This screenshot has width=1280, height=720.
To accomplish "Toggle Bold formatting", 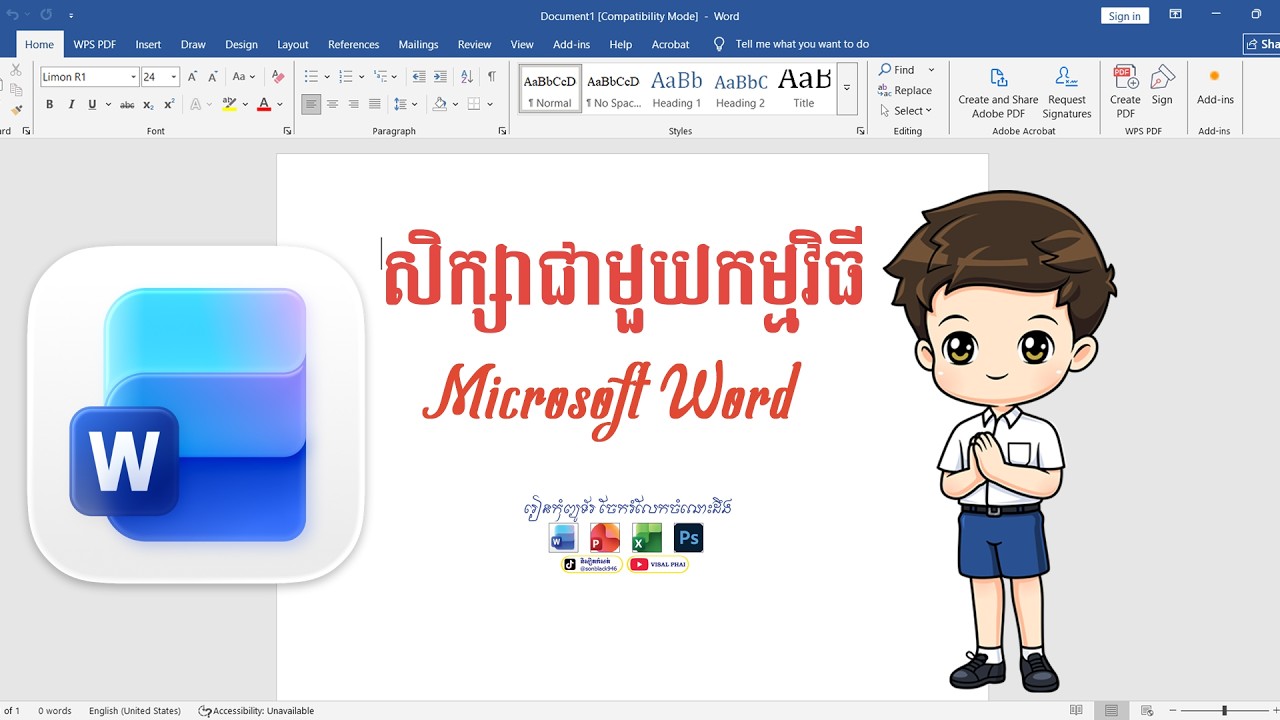I will click(49, 104).
